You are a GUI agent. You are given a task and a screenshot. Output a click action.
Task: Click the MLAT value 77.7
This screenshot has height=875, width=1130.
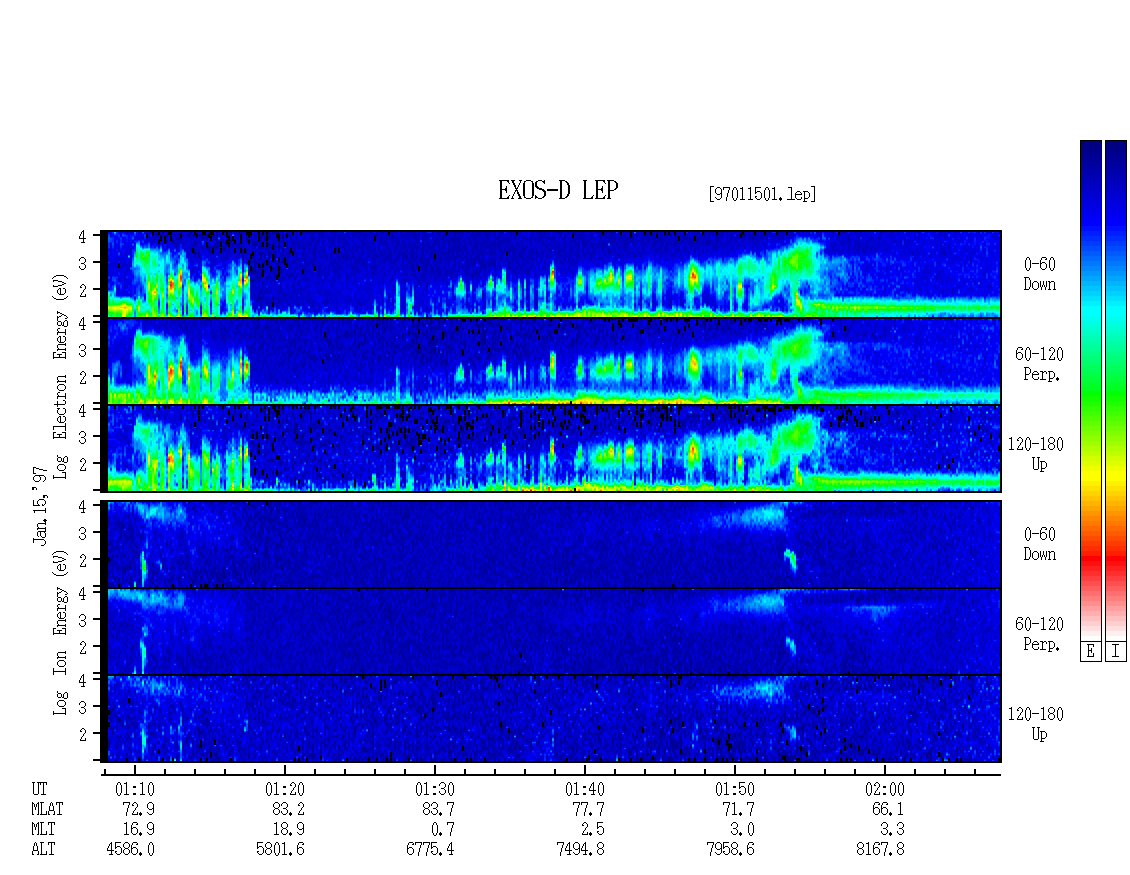pyautogui.click(x=588, y=809)
